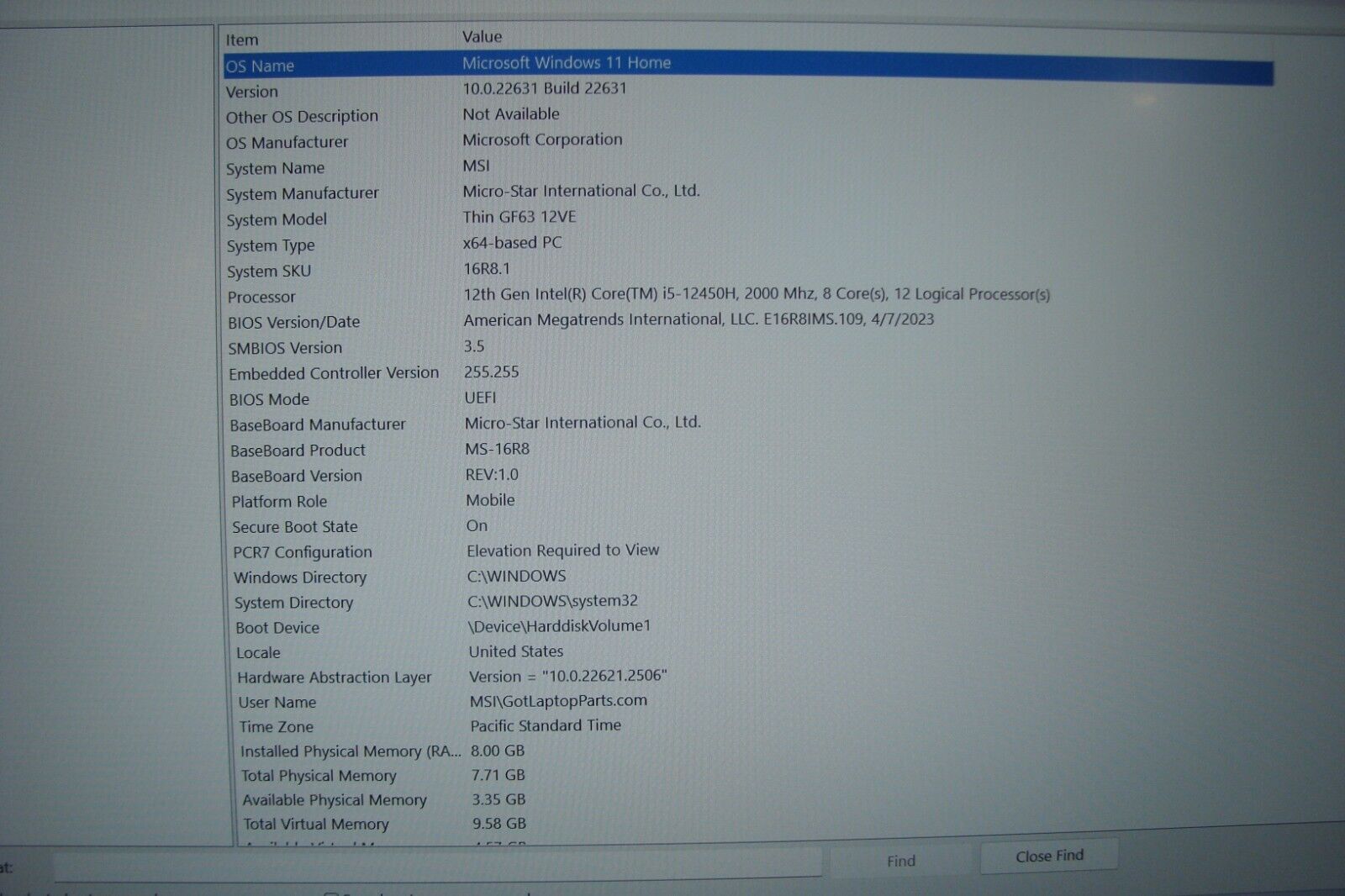Screen dimensions: 1345x896
Task: Click the value C:\WINDOWS\system32
Action: [552, 601]
